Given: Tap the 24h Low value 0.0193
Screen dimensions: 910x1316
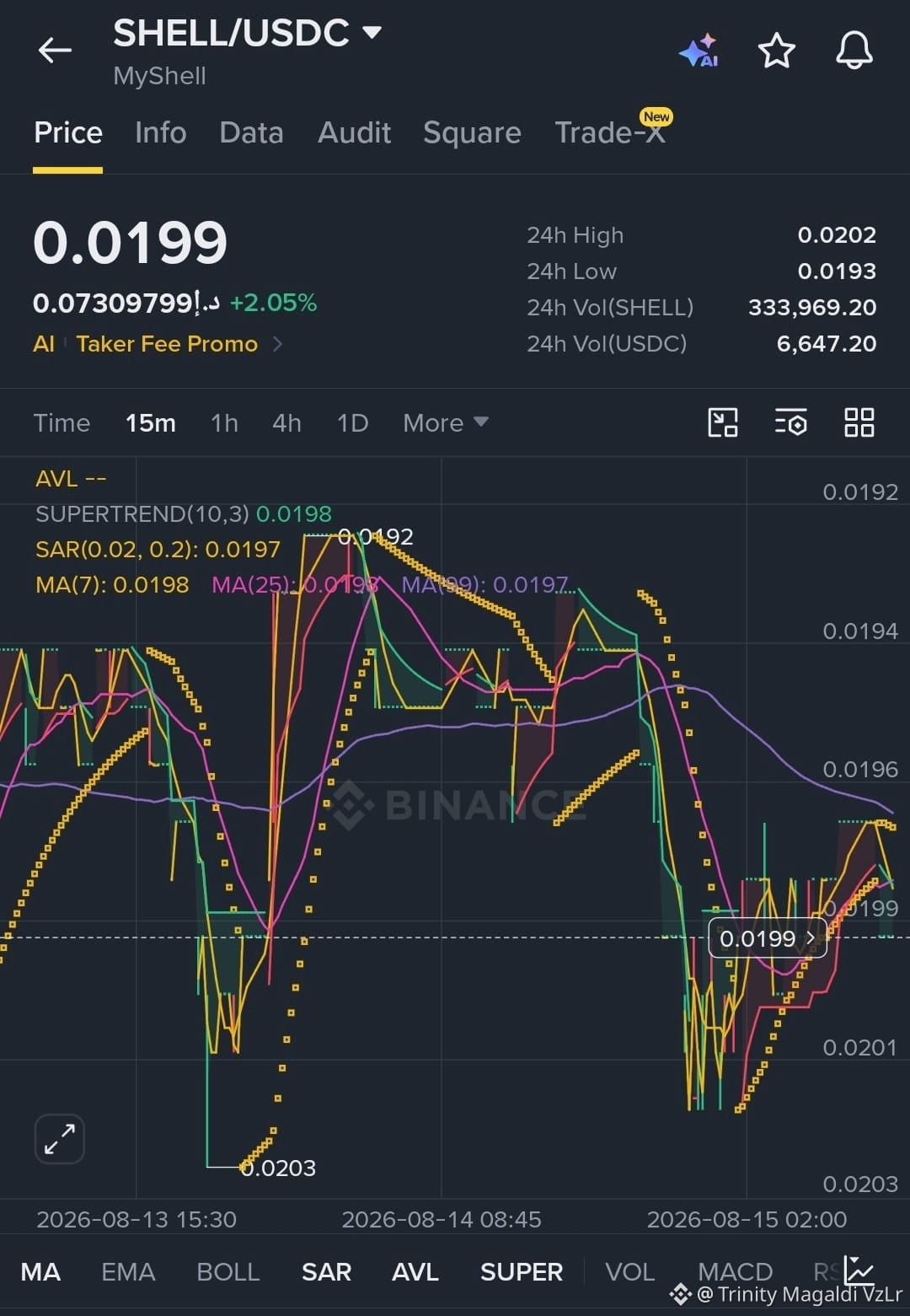Looking at the screenshot, I should tap(837, 271).
